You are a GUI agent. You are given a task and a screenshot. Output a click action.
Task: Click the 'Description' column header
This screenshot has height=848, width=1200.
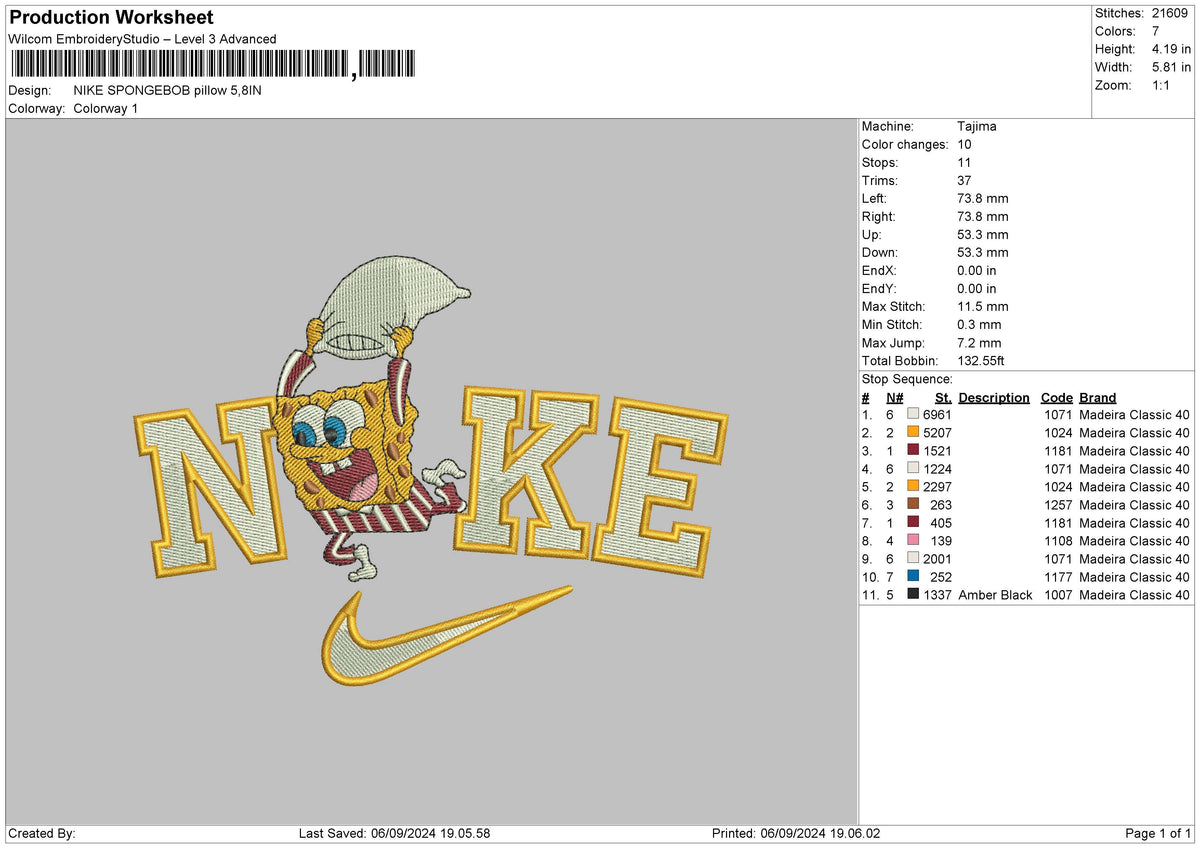tap(994, 398)
